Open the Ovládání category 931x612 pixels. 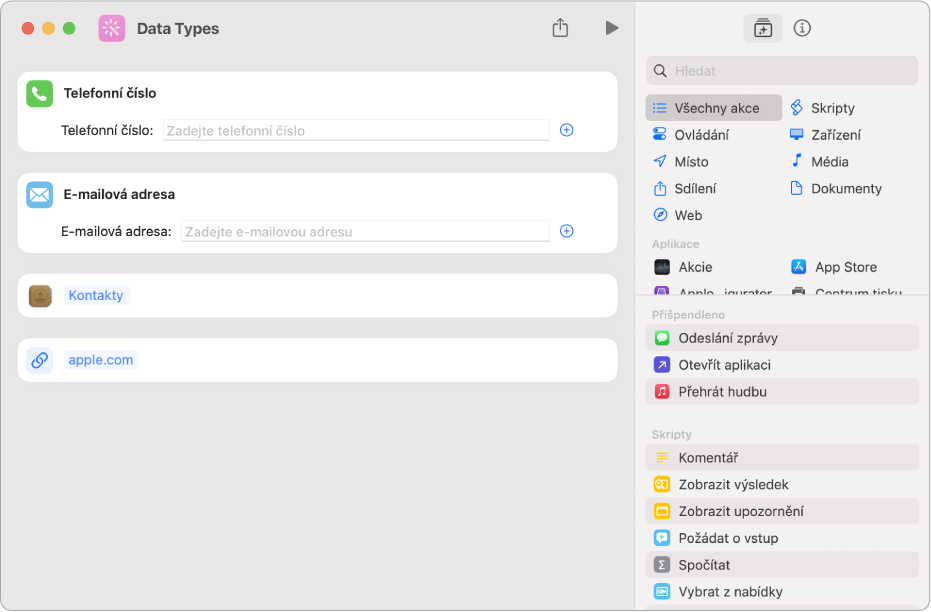coord(691,135)
